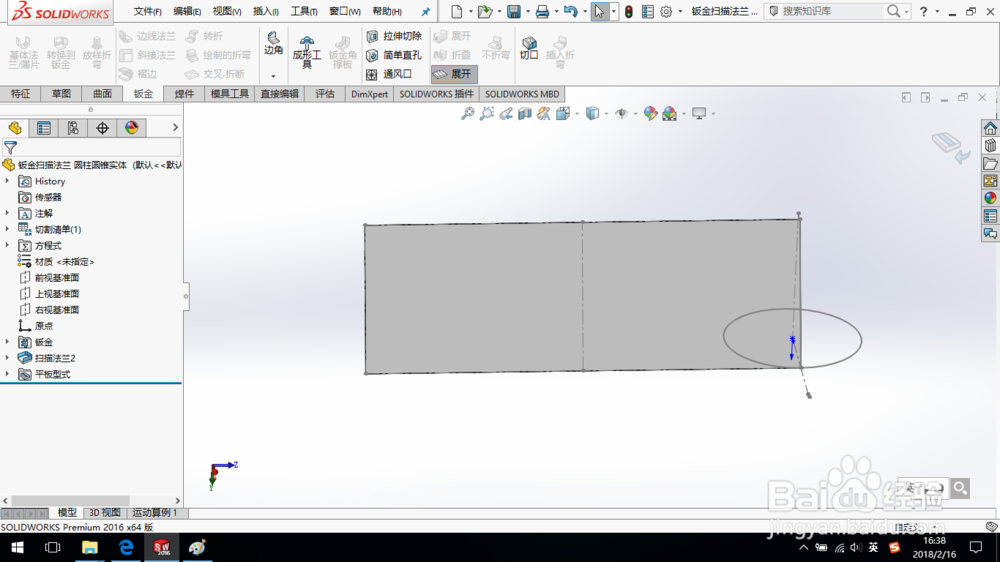Open the FeatureManager design tree tab
The width and height of the screenshot is (1000, 562).
tap(15, 128)
